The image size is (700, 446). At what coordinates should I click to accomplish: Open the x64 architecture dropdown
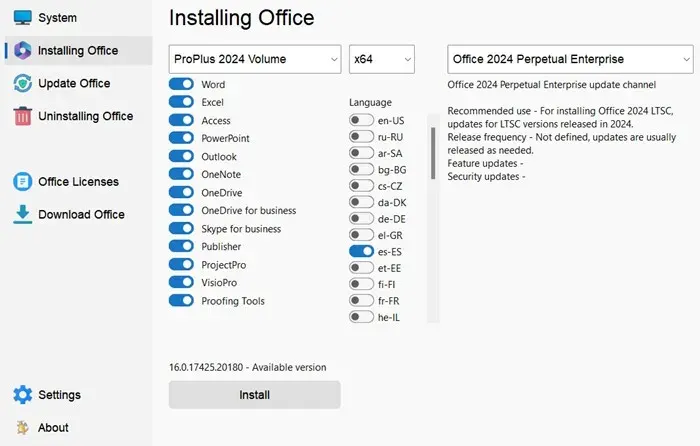[x=382, y=59]
